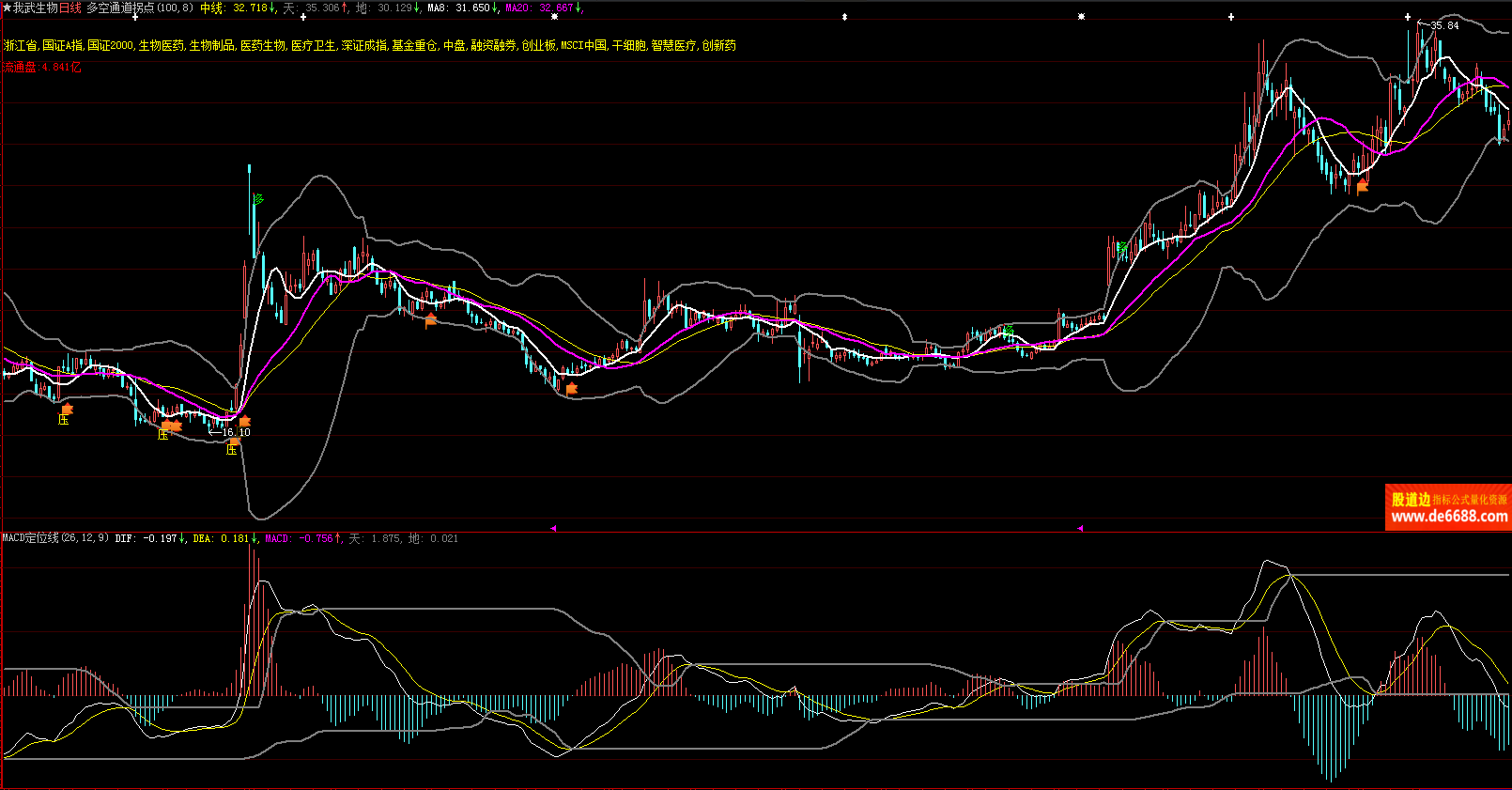Open the MACD定位线(26,12,9) indicator label
Image resolution: width=1512 pixels, height=790 pixels.
tap(55, 538)
